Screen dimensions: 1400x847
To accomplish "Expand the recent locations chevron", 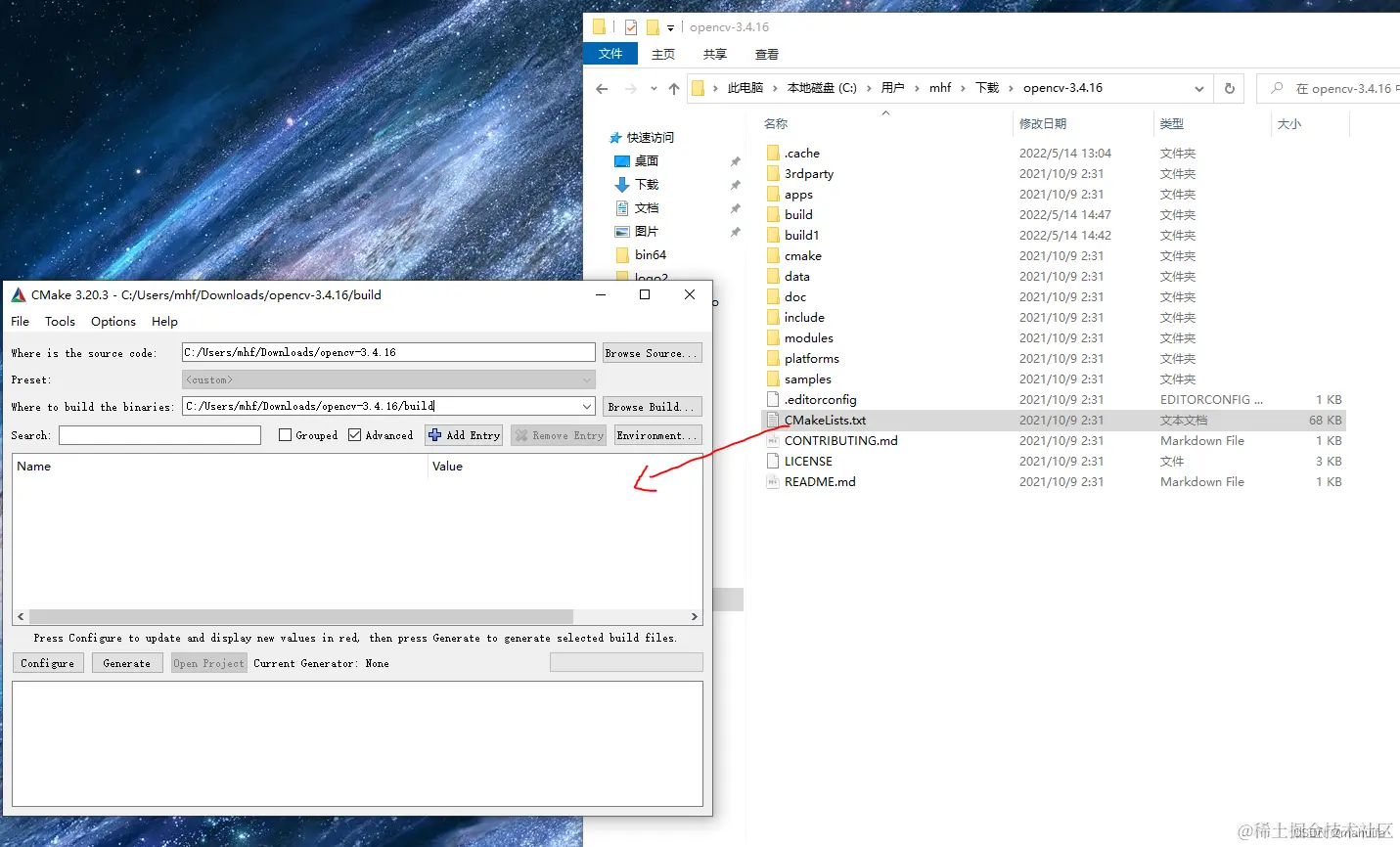I will pos(654,89).
